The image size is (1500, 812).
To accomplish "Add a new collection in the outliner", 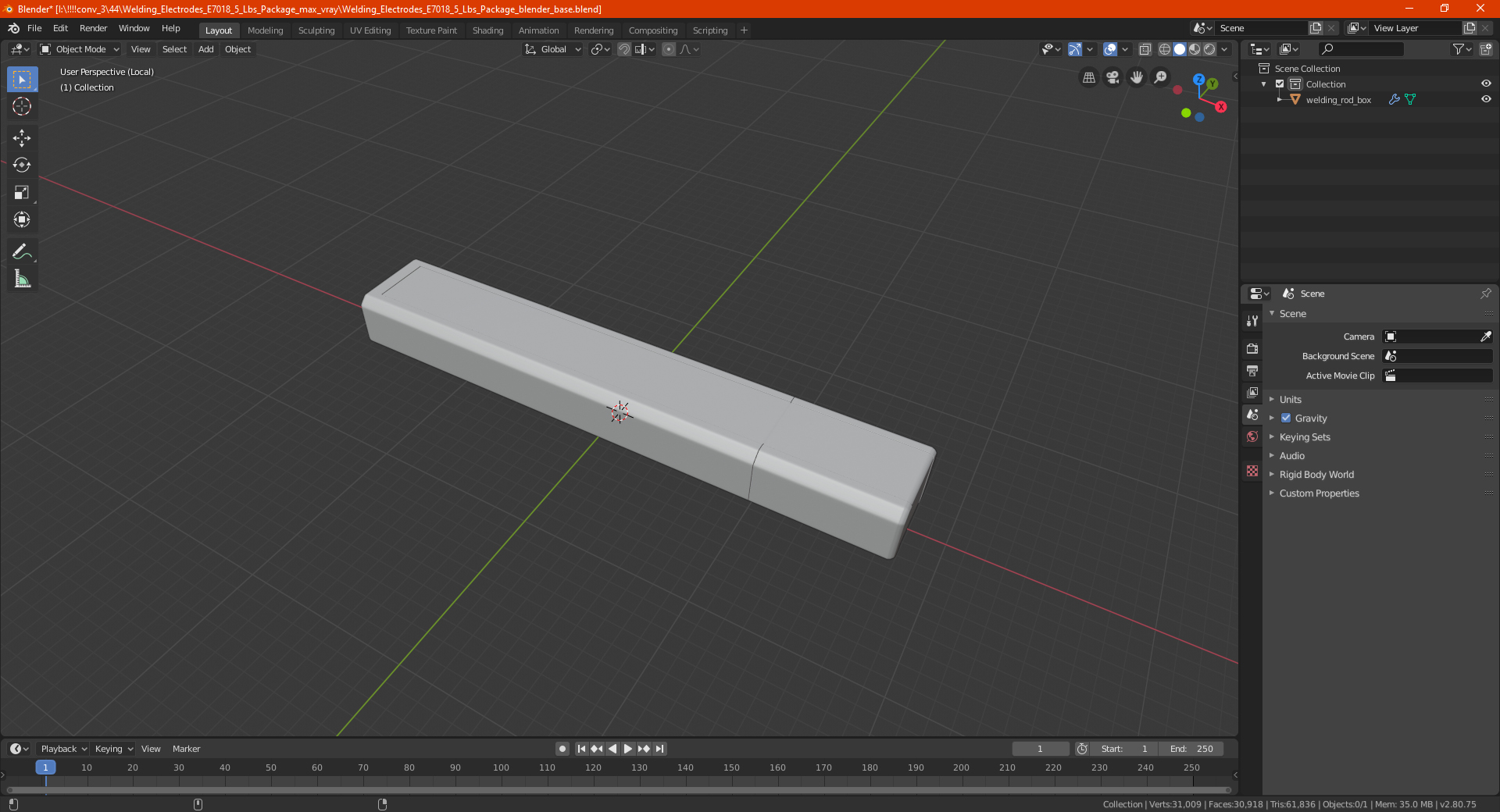I will point(1485,49).
